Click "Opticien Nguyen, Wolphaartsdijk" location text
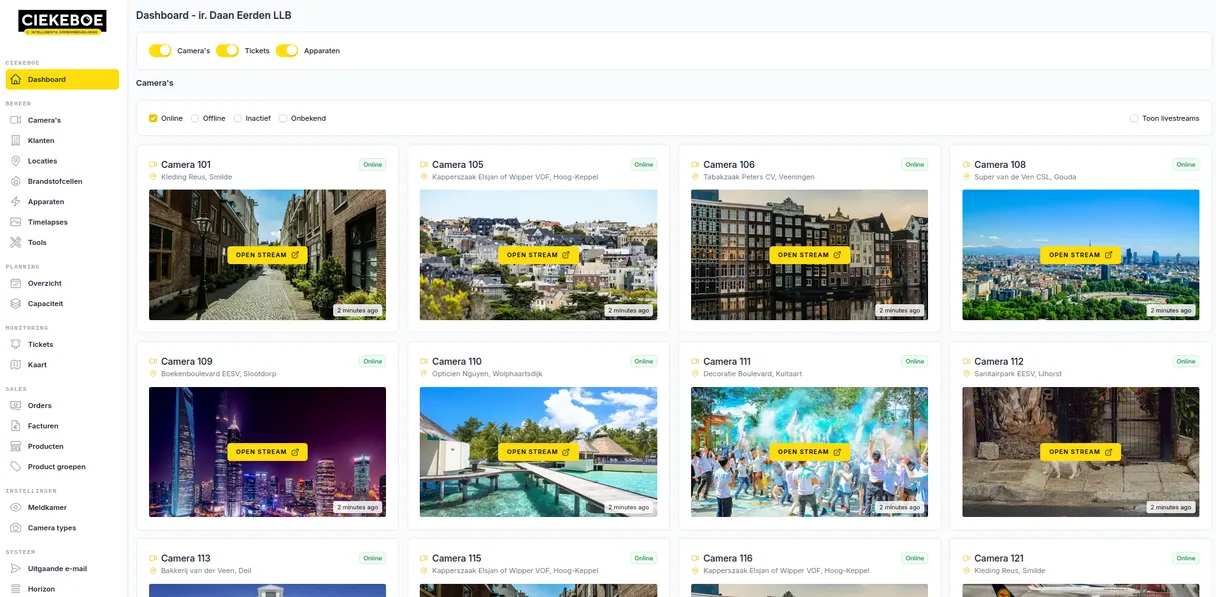 pos(487,374)
